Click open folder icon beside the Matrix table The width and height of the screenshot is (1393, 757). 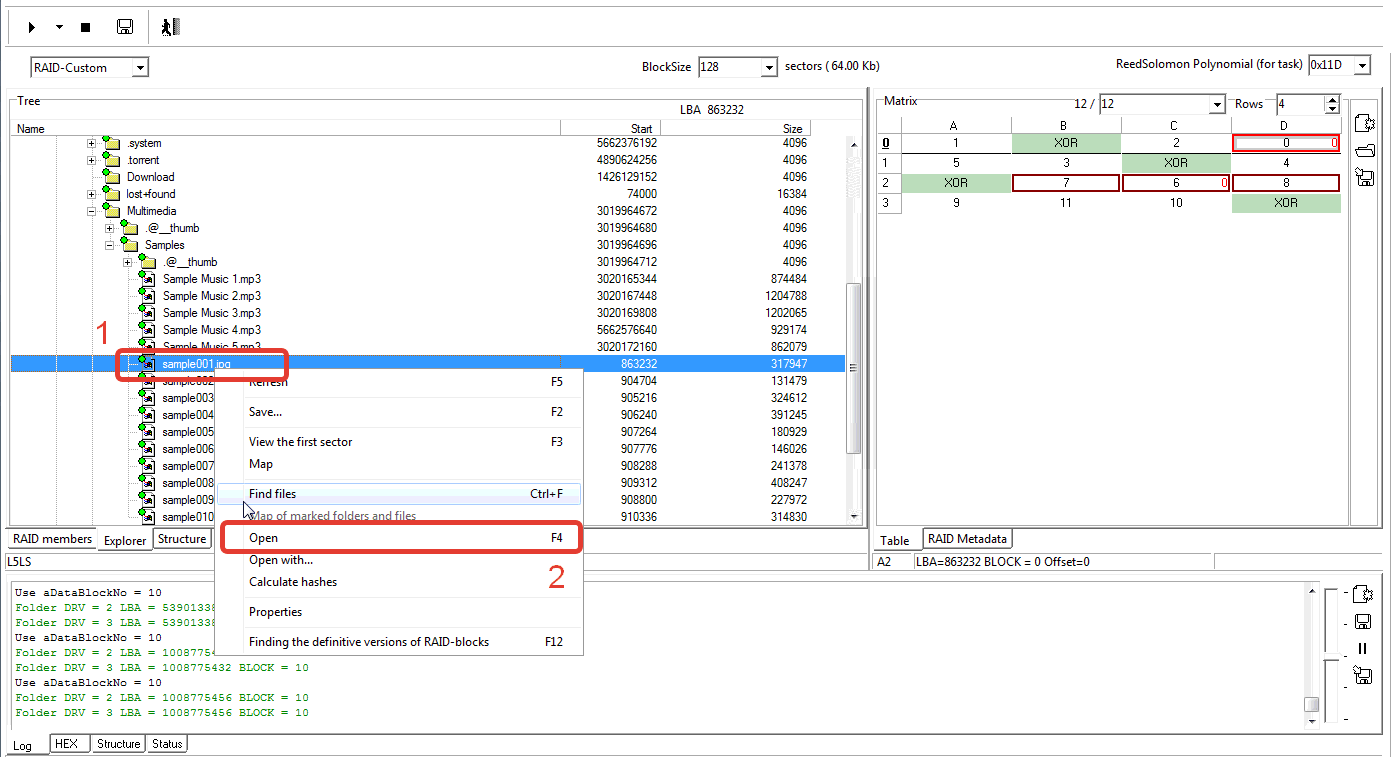tap(1364, 150)
